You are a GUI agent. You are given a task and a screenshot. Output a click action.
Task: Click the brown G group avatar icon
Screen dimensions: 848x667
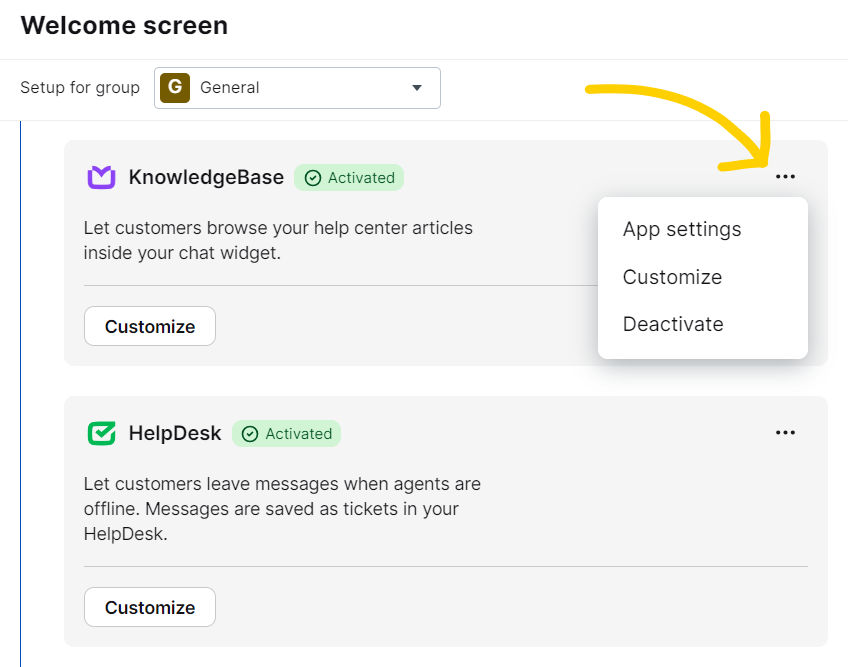click(x=175, y=88)
